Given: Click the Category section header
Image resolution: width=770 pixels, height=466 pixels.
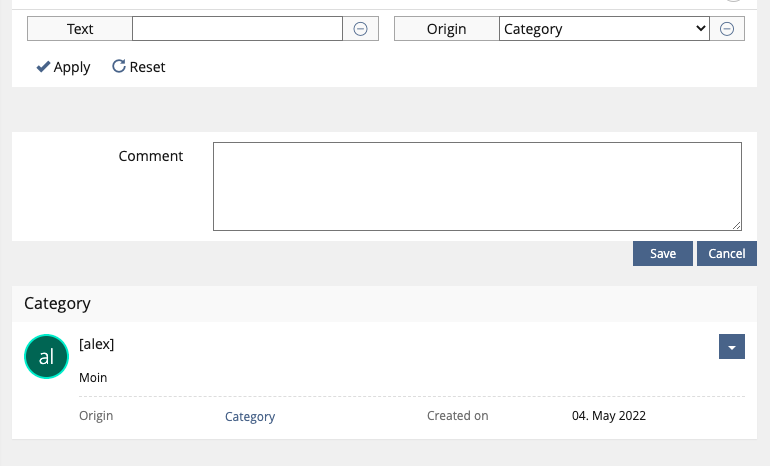Looking at the screenshot, I should click(58, 303).
